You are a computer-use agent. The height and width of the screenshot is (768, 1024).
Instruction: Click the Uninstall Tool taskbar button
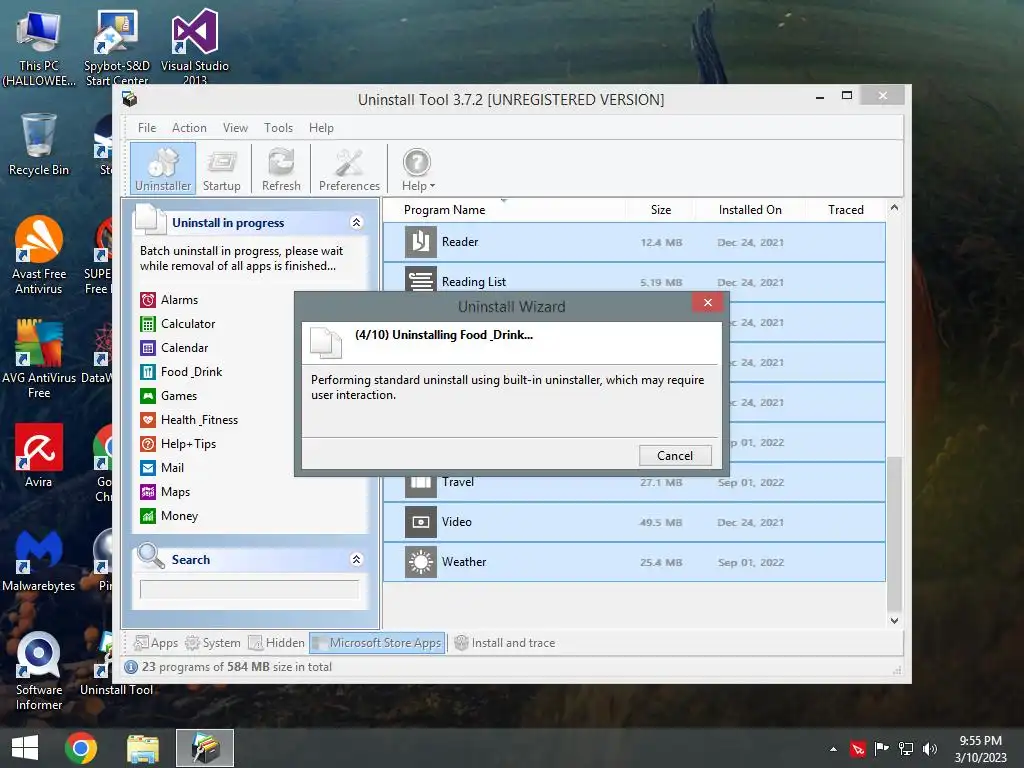[x=205, y=748]
